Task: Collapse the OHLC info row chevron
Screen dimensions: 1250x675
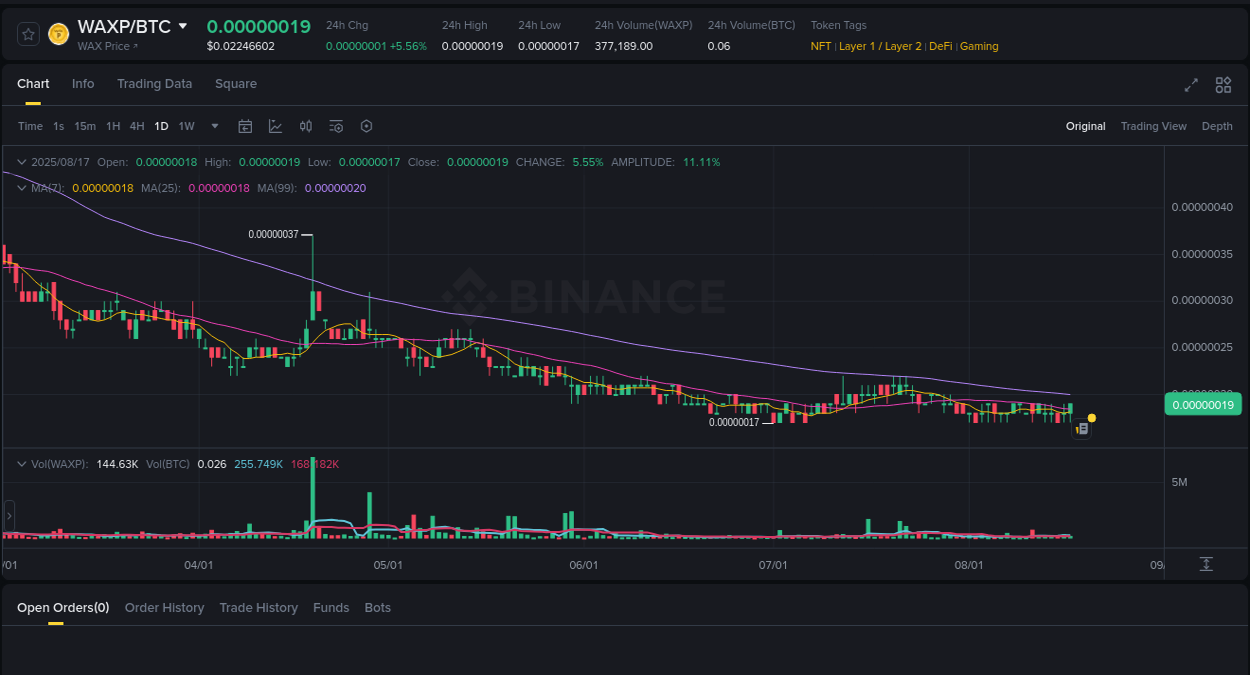Action: click(x=20, y=161)
